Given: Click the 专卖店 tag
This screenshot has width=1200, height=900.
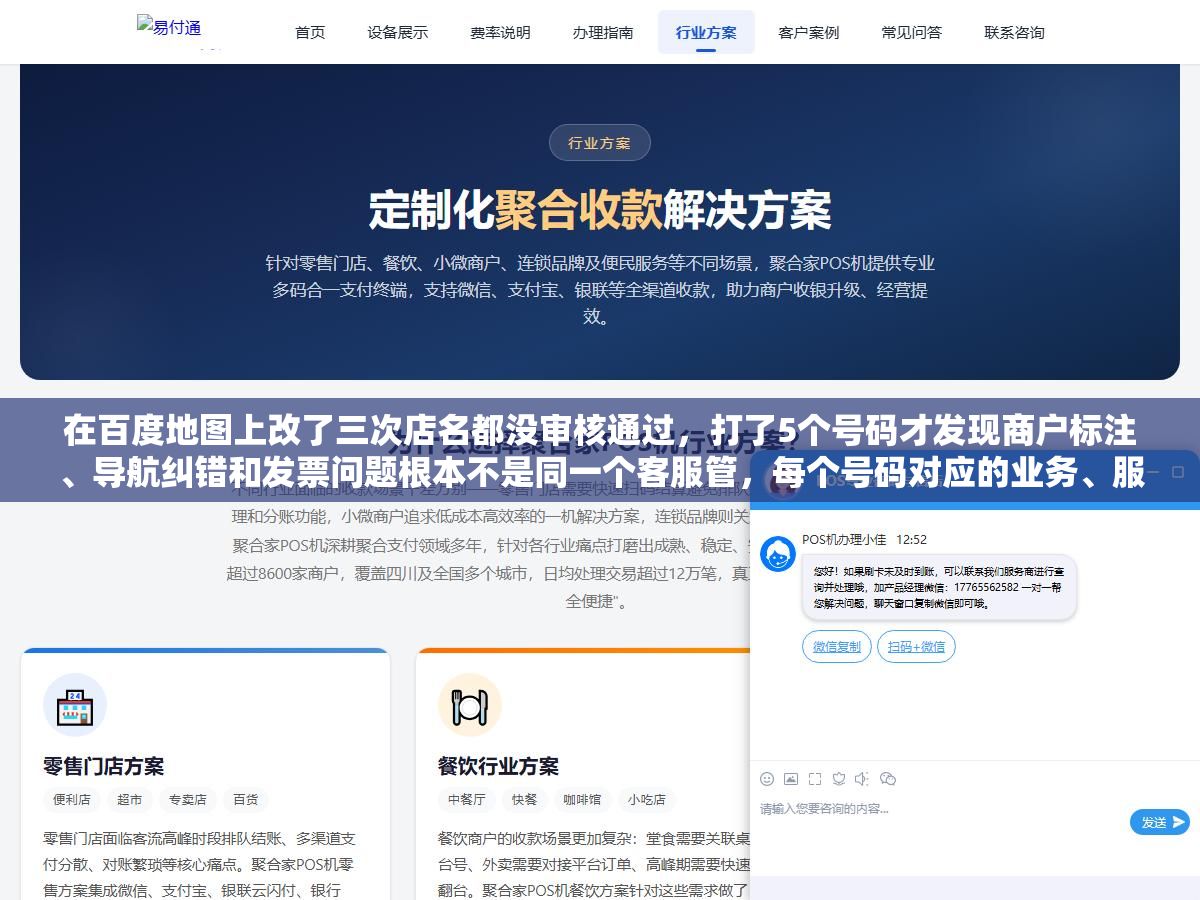Looking at the screenshot, I should point(188,800).
